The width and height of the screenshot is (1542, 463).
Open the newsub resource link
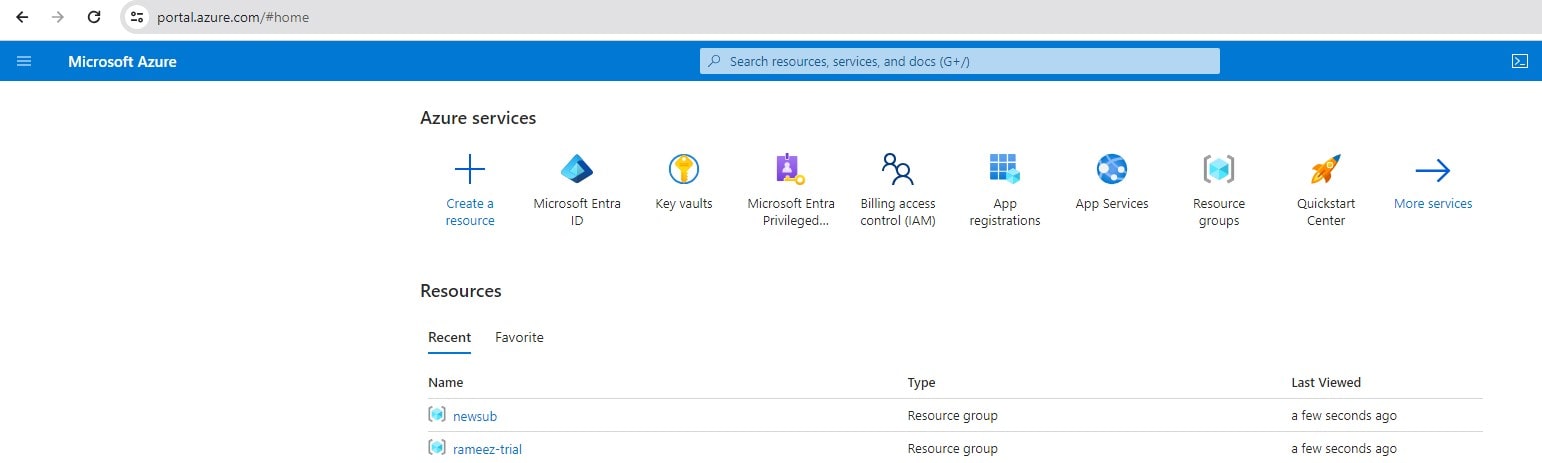[475, 416]
